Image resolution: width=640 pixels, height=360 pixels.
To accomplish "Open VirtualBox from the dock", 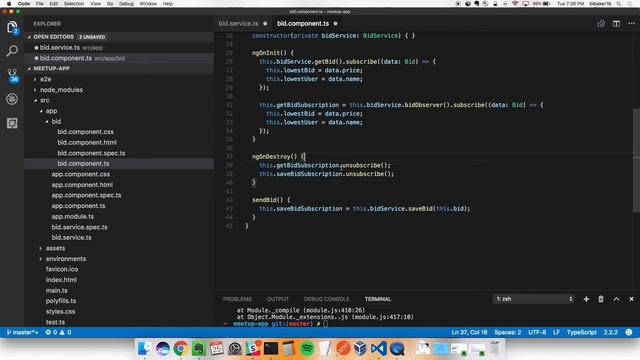I will [360, 349].
